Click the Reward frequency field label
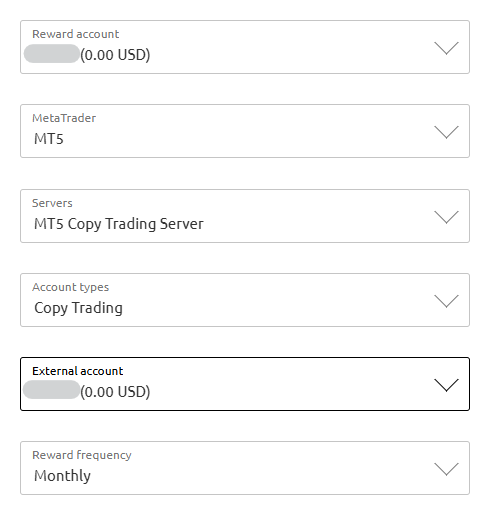 coord(82,455)
